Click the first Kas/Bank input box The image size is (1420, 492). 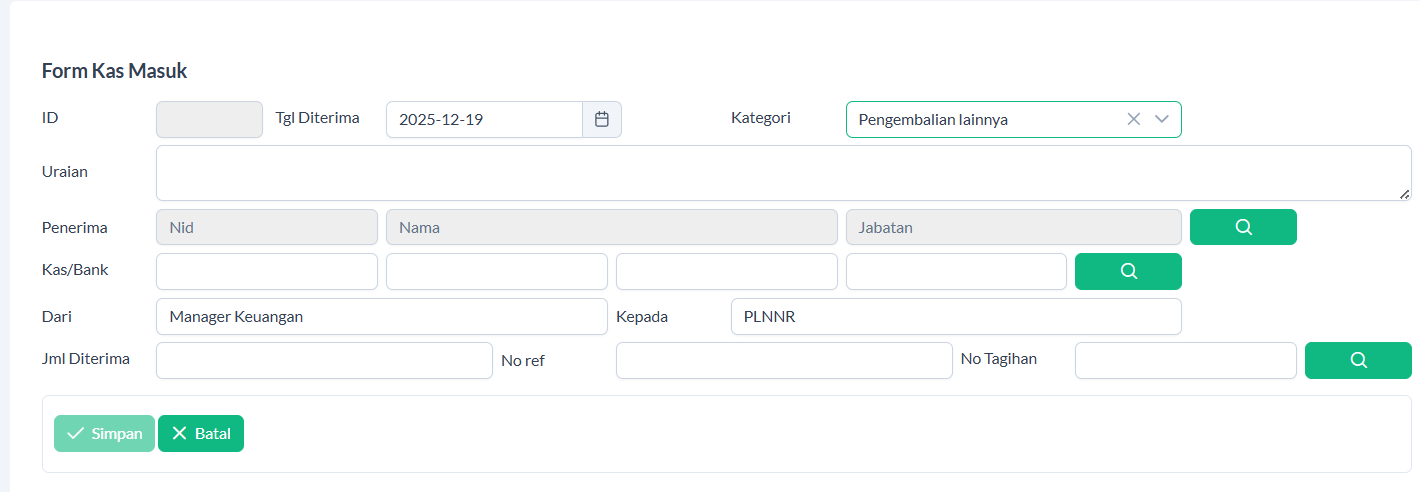tap(267, 272)
